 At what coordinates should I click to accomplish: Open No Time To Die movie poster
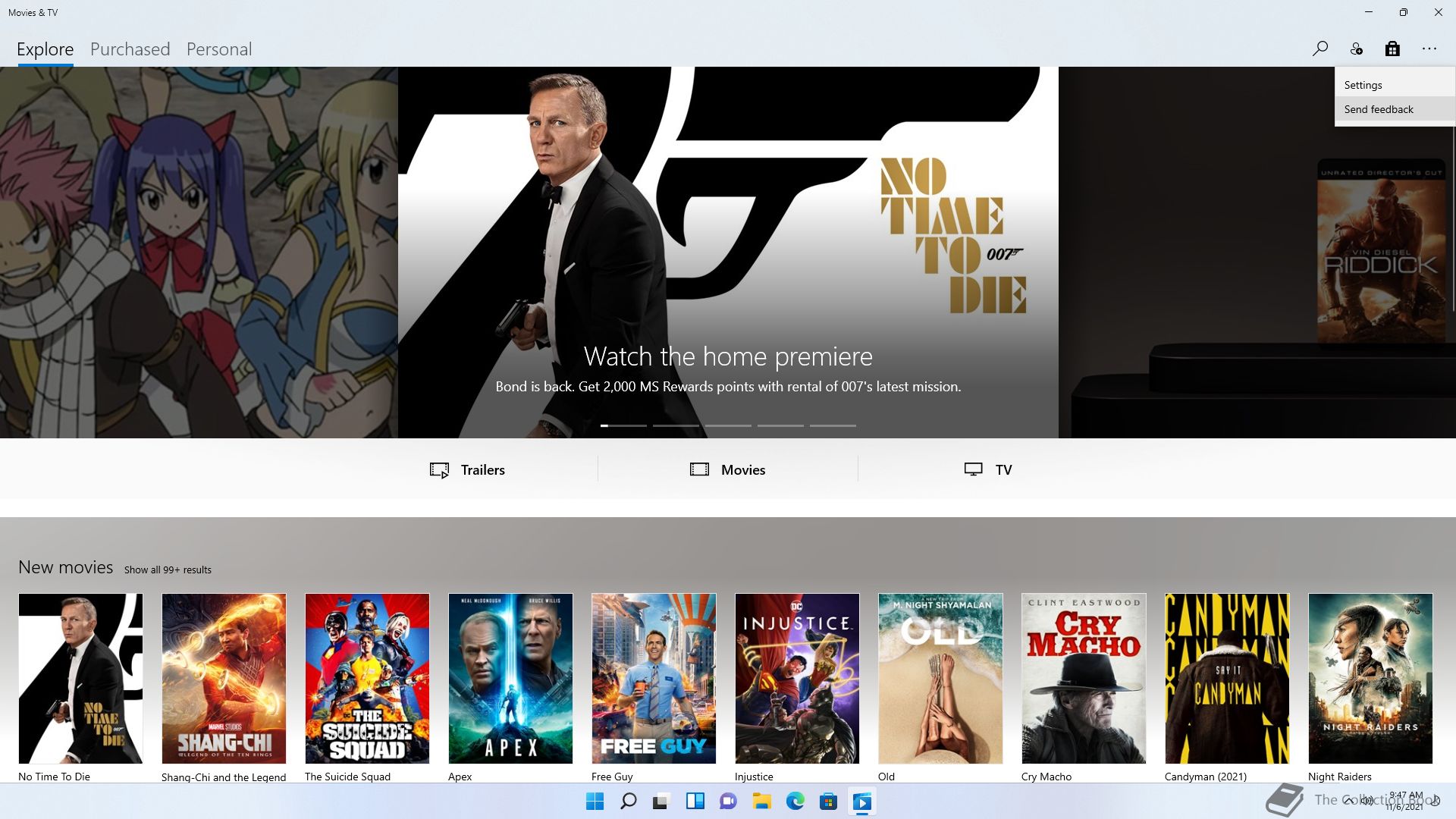coord(80,679)
